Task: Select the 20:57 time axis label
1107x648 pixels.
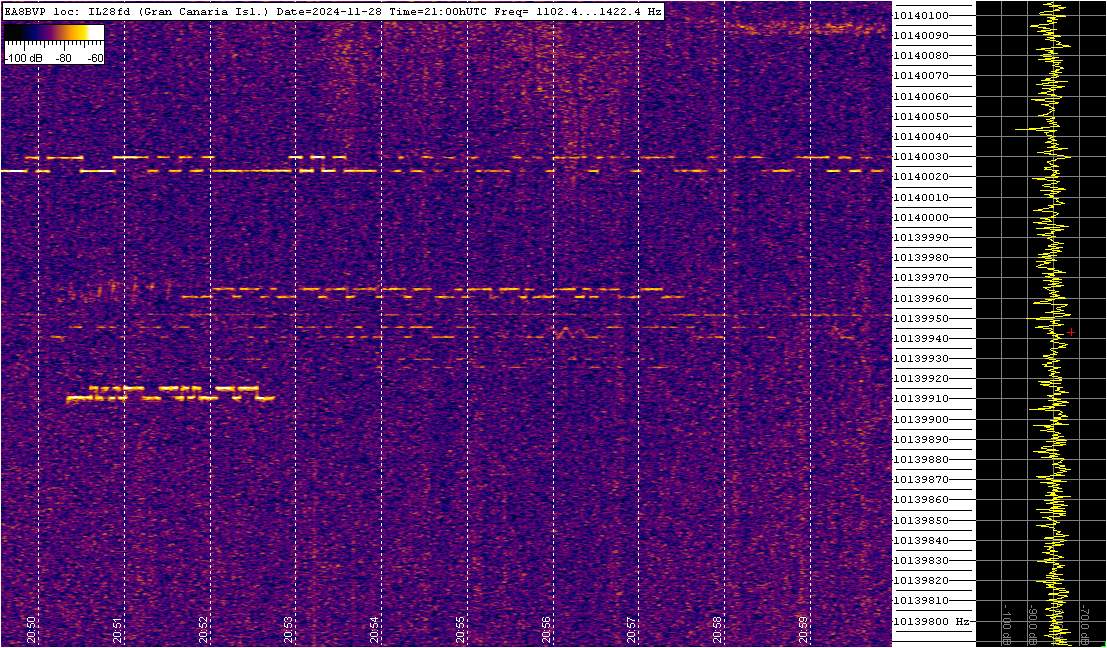Action: click(x=632, y=630)
